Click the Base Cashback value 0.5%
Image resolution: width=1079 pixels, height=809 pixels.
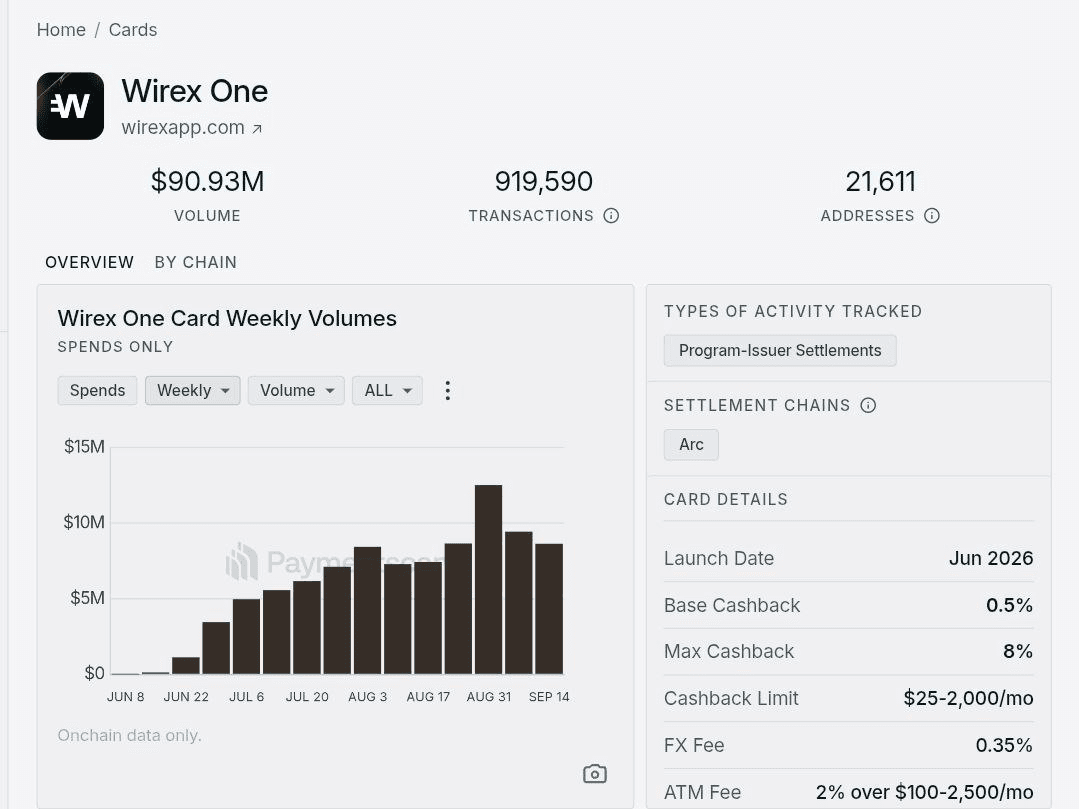[x=1009, y=605]
